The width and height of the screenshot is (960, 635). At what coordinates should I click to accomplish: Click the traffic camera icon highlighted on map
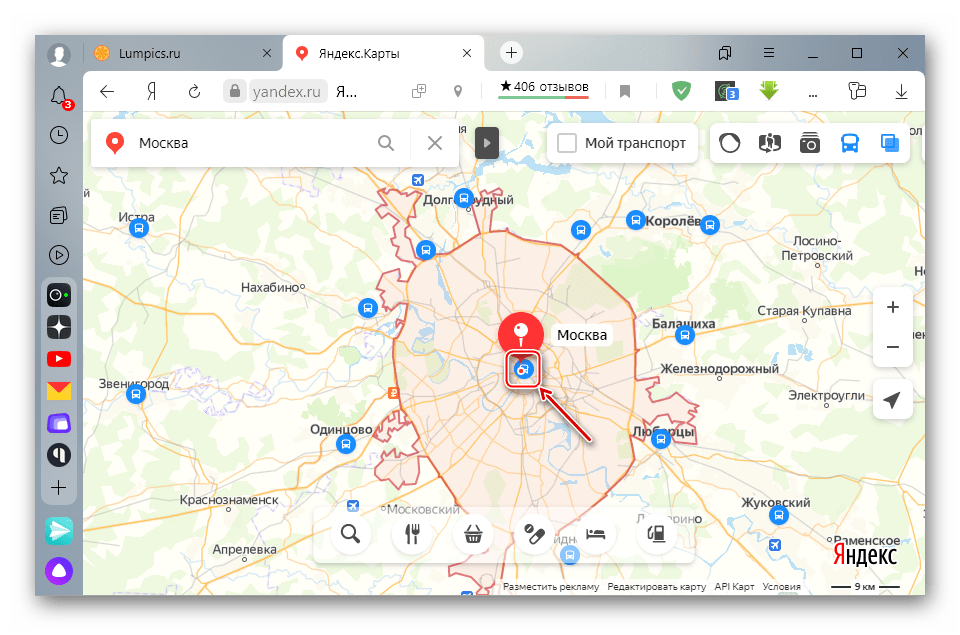522,370
